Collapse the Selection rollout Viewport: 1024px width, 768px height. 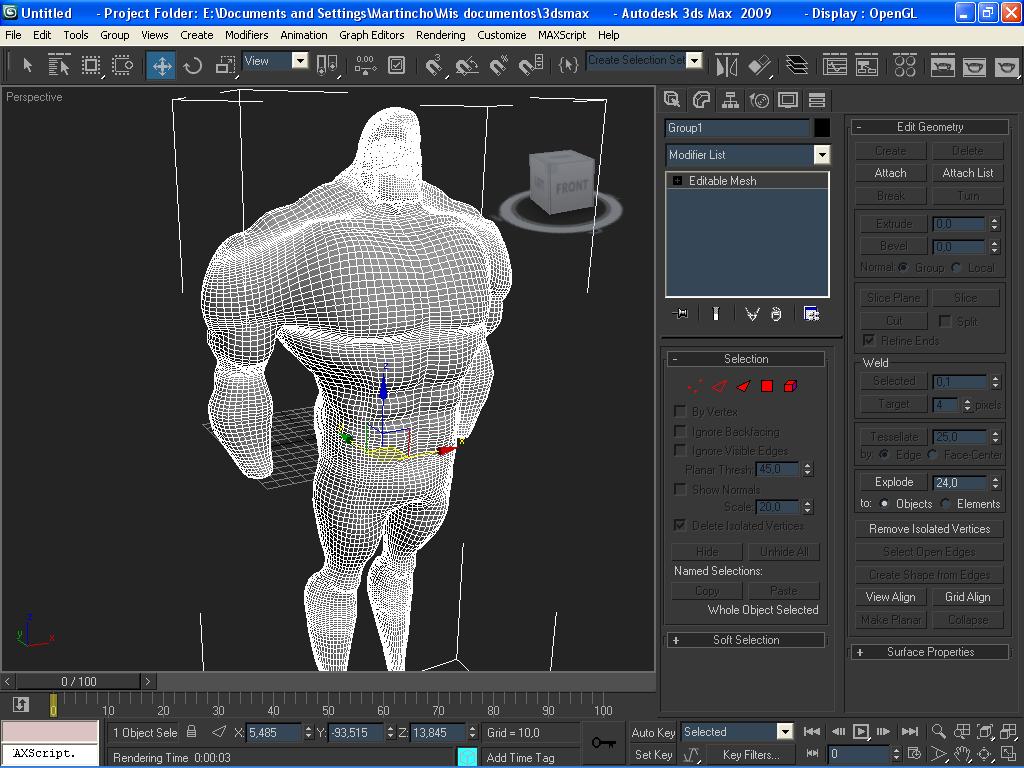click(x=746, y=359)
